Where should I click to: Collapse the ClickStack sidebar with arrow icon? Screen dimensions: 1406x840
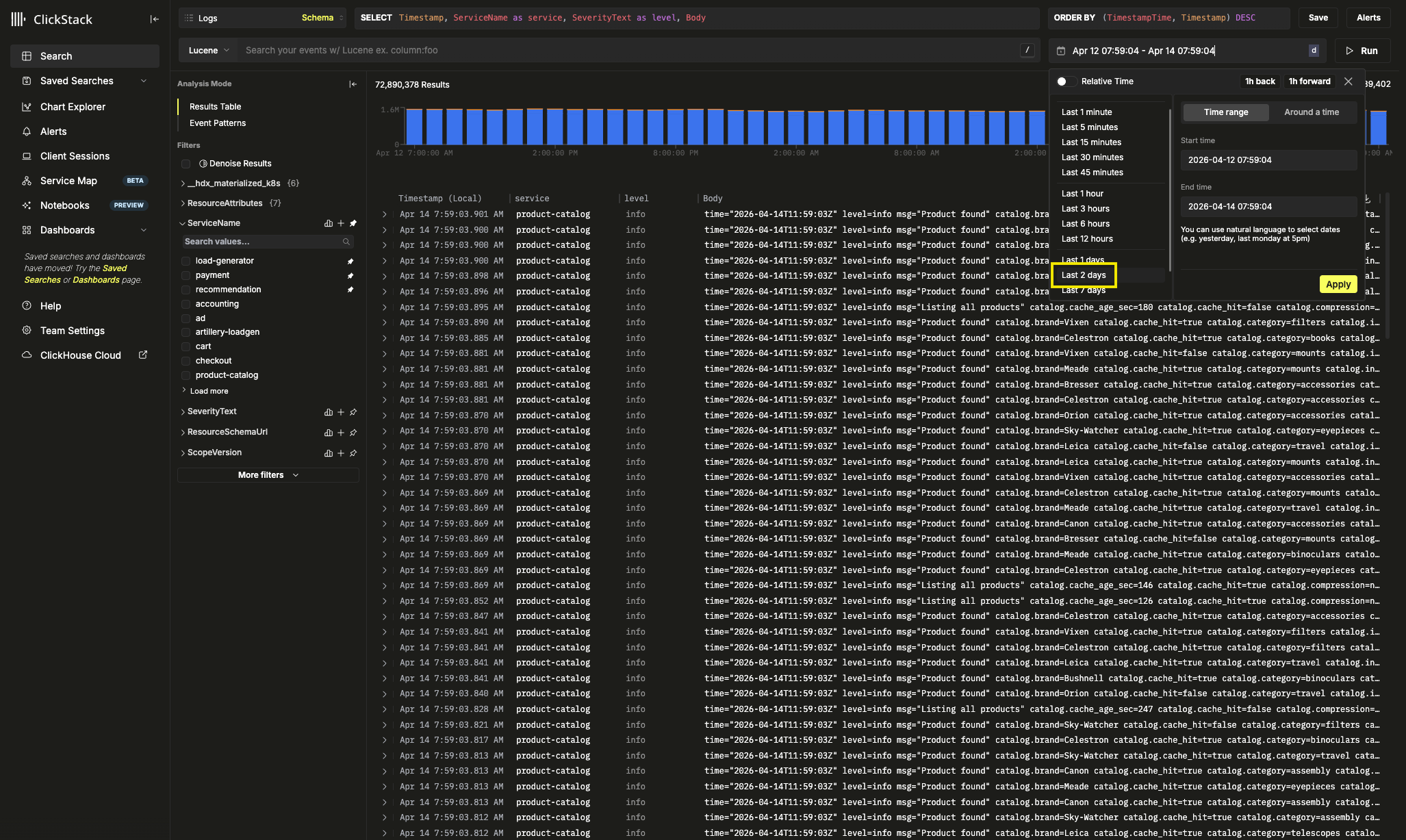pos(155,19)
